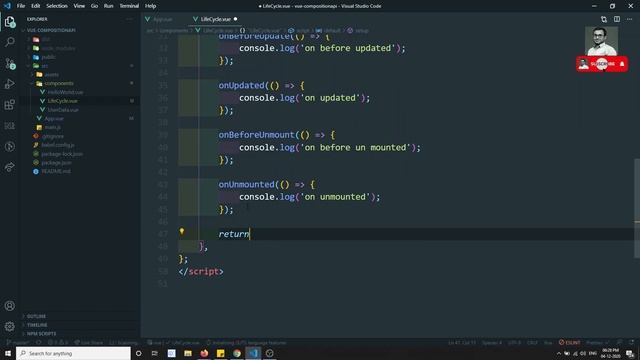The height and width of the screenshot is (360, 640).
Task: Expand the NPM SCRIPTS section
Action: tap(42, 333)
